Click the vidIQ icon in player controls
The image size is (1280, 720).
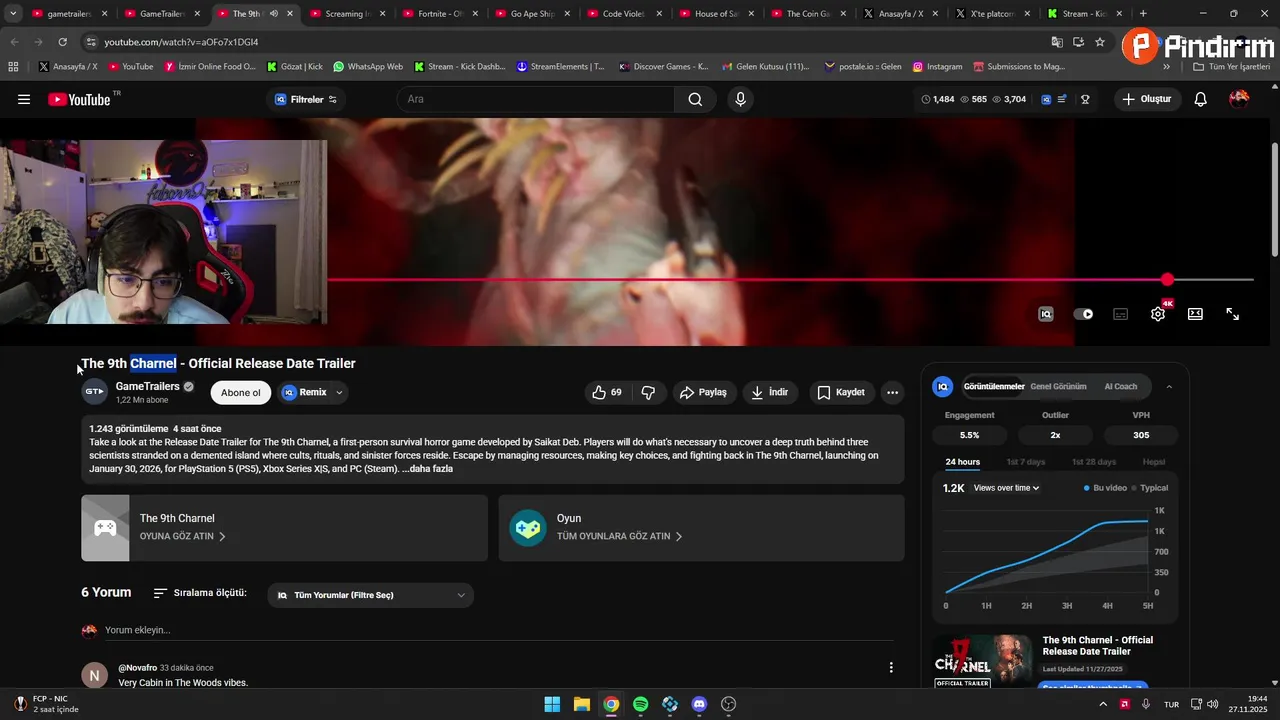click(1046, 314)
